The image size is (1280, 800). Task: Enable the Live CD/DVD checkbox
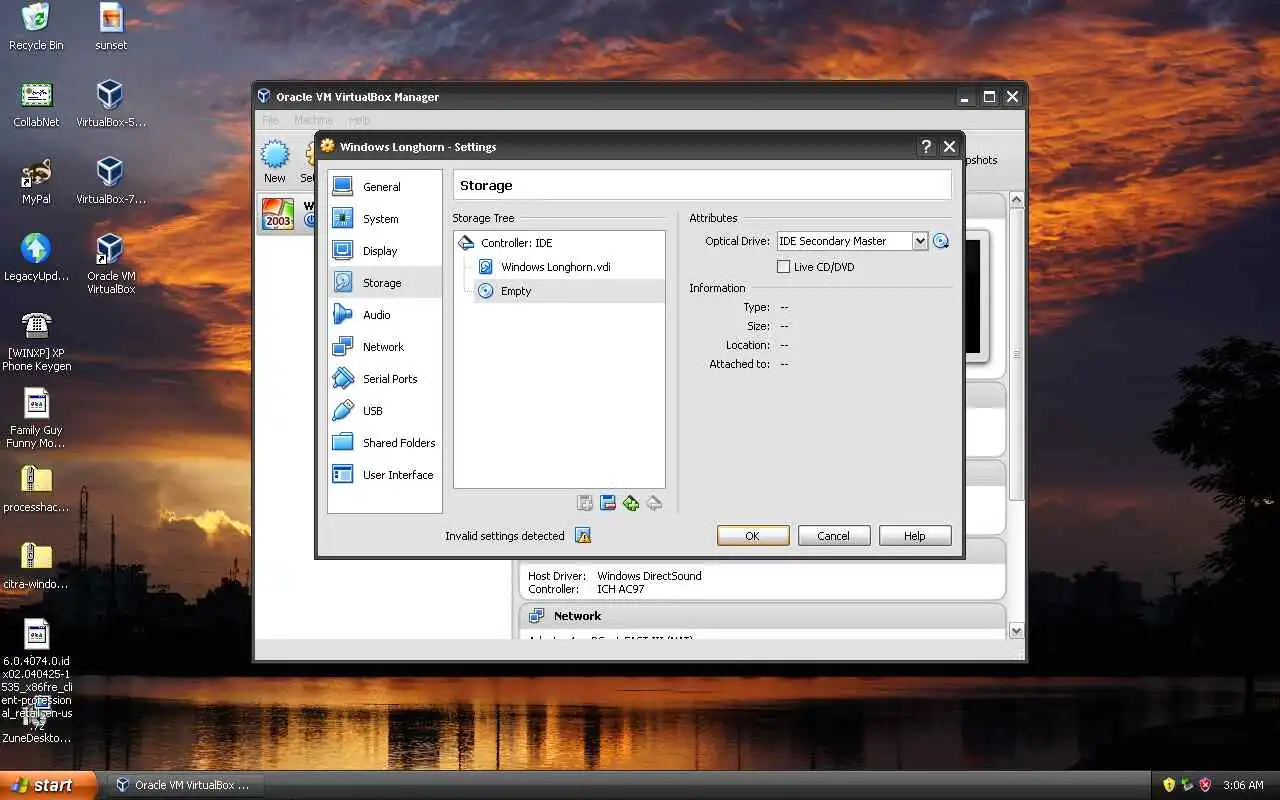pyautogui.click(x=784, y=267)
